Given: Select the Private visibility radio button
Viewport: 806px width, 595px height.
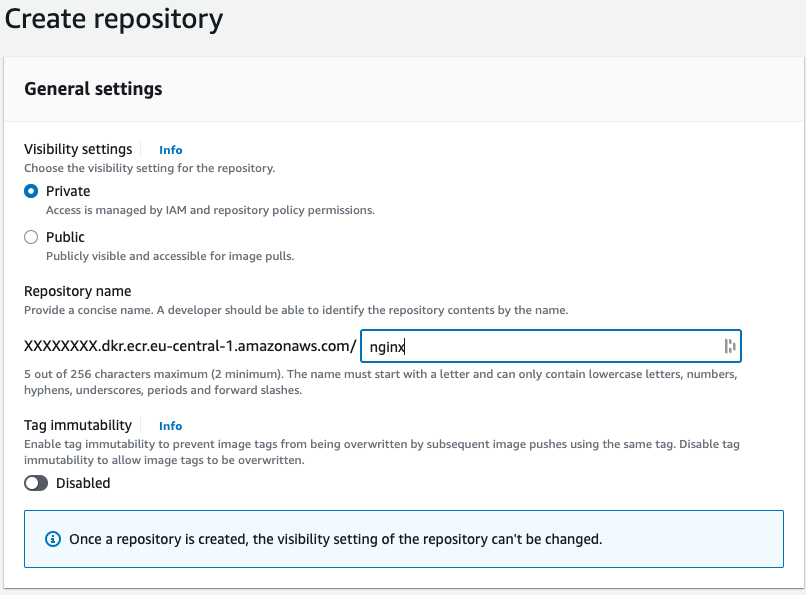Looking at the screenshot, I should point(29,191).
